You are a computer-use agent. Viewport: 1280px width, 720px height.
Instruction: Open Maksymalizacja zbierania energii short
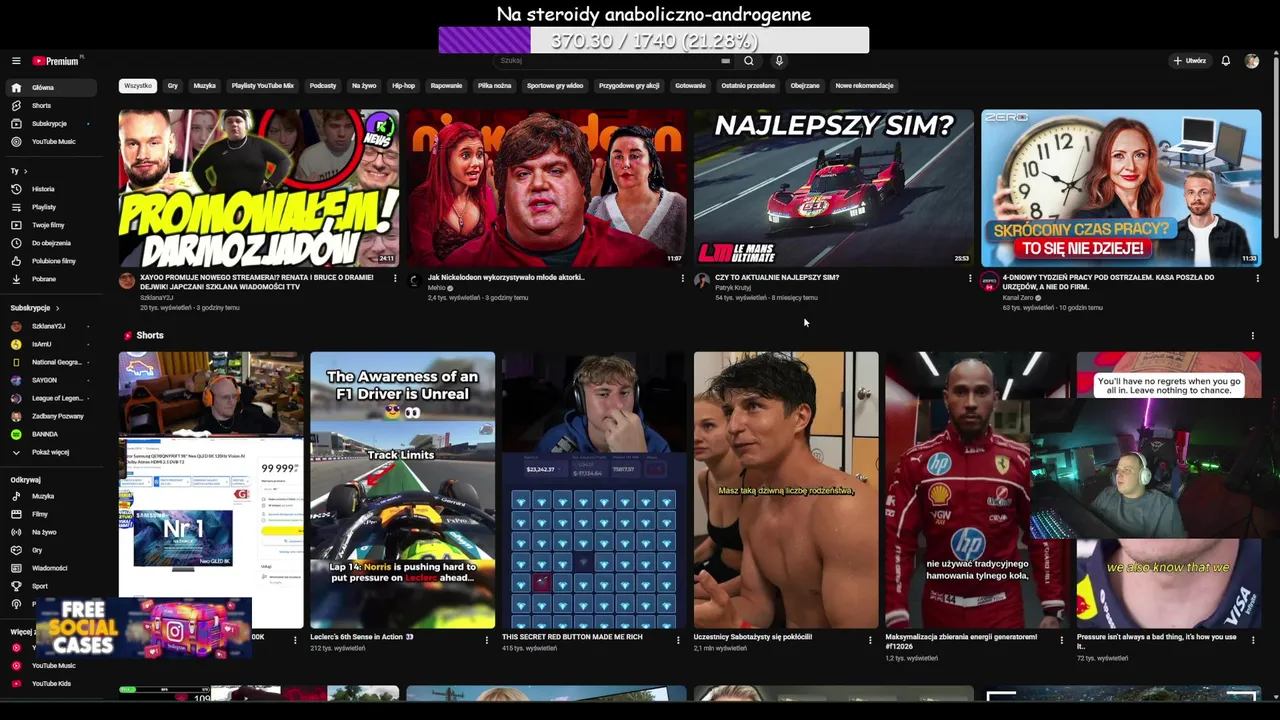pyautogui.click(x=977, y=490)
